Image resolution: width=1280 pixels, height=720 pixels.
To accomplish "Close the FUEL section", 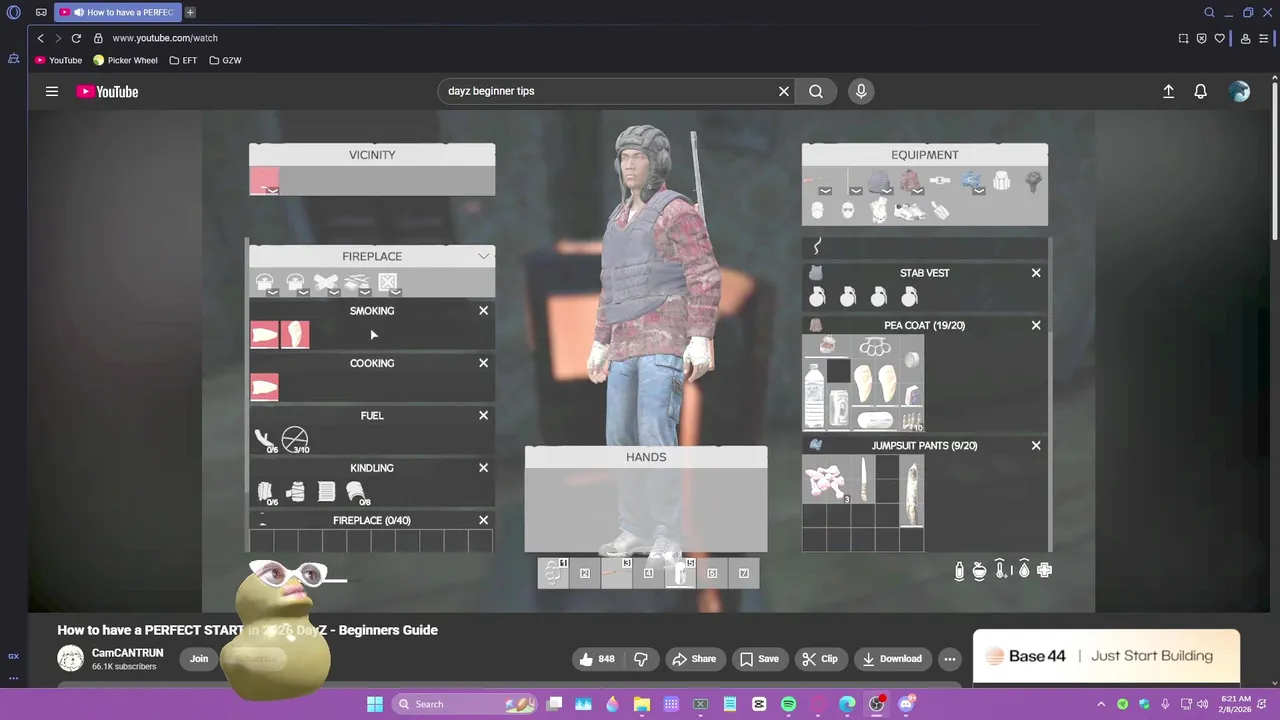I will tap(483, 415).
